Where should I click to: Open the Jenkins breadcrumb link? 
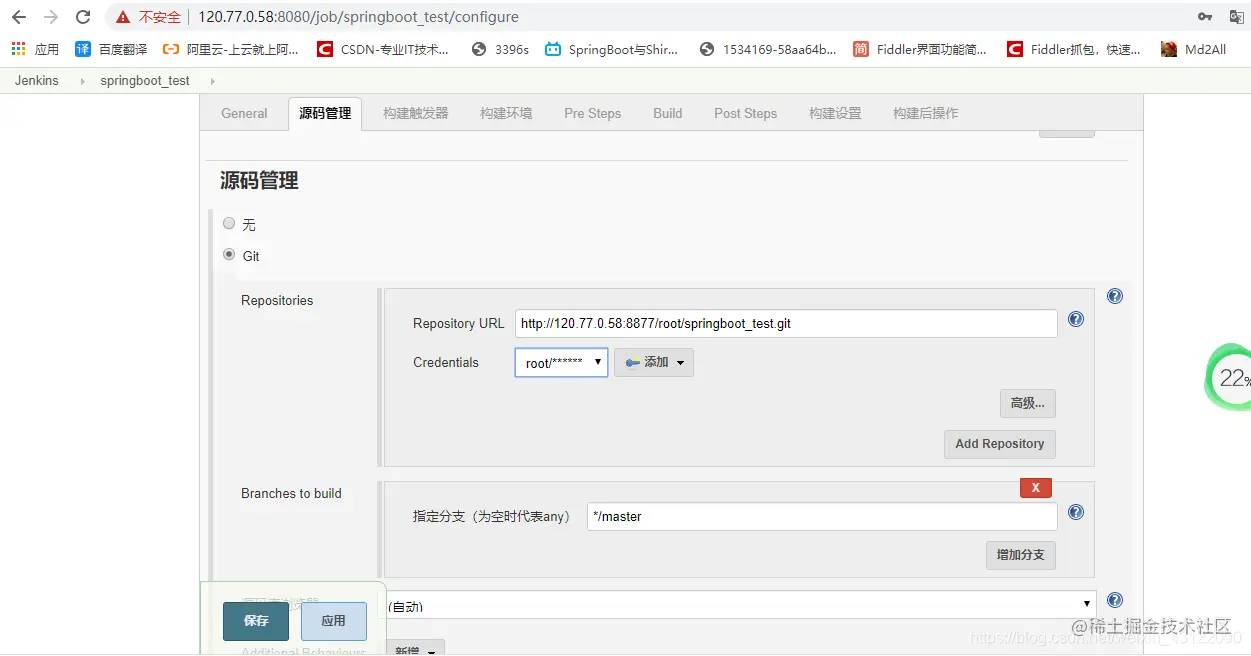(x=37, y=80)
